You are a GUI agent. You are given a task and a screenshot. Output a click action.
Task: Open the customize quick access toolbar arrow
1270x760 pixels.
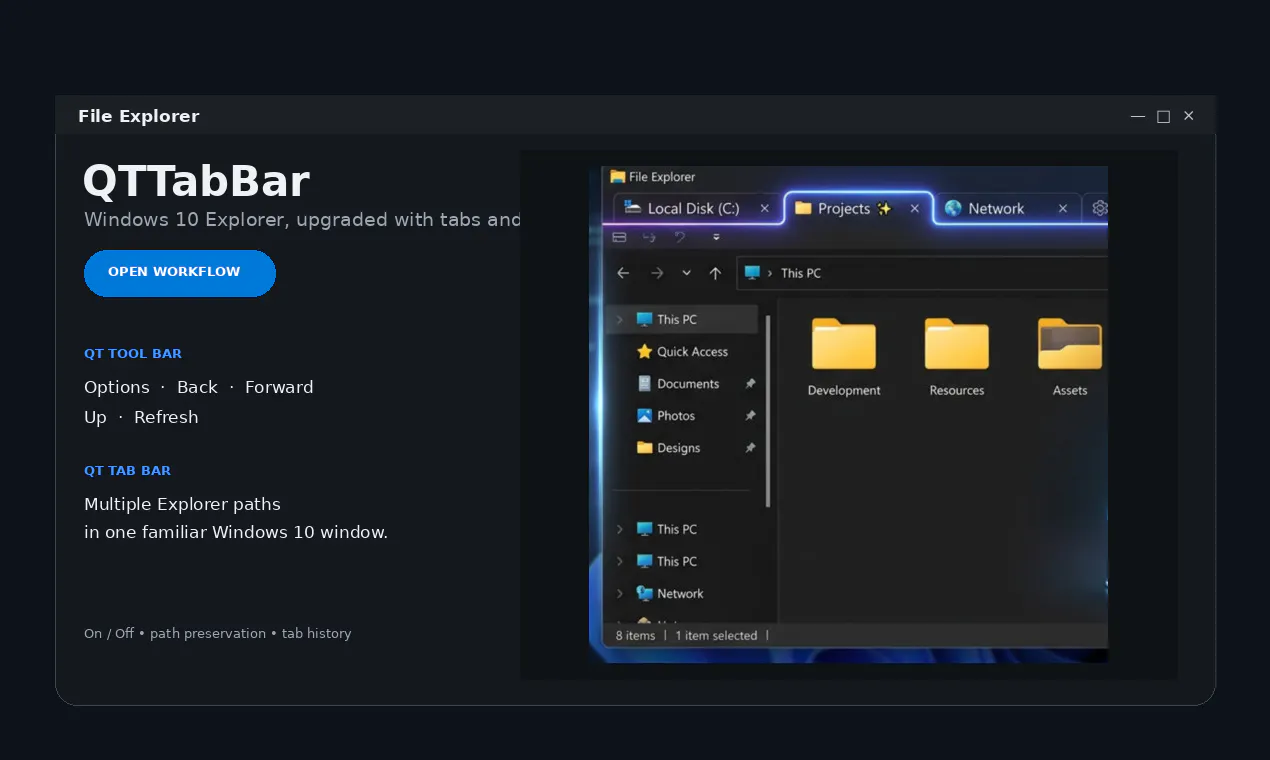(716, 238)
